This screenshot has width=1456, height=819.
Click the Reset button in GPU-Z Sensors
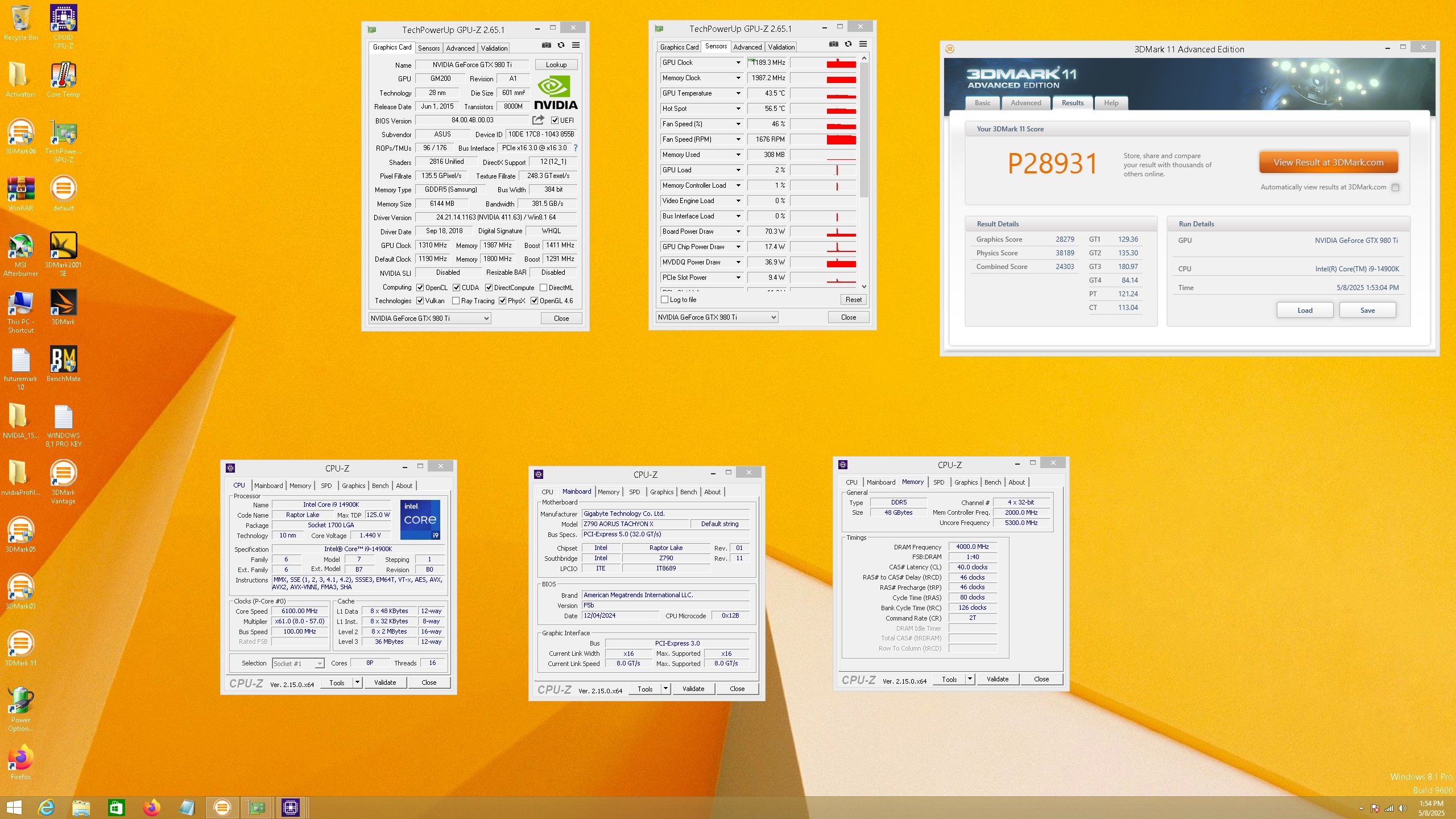click(x=853, y=300)
